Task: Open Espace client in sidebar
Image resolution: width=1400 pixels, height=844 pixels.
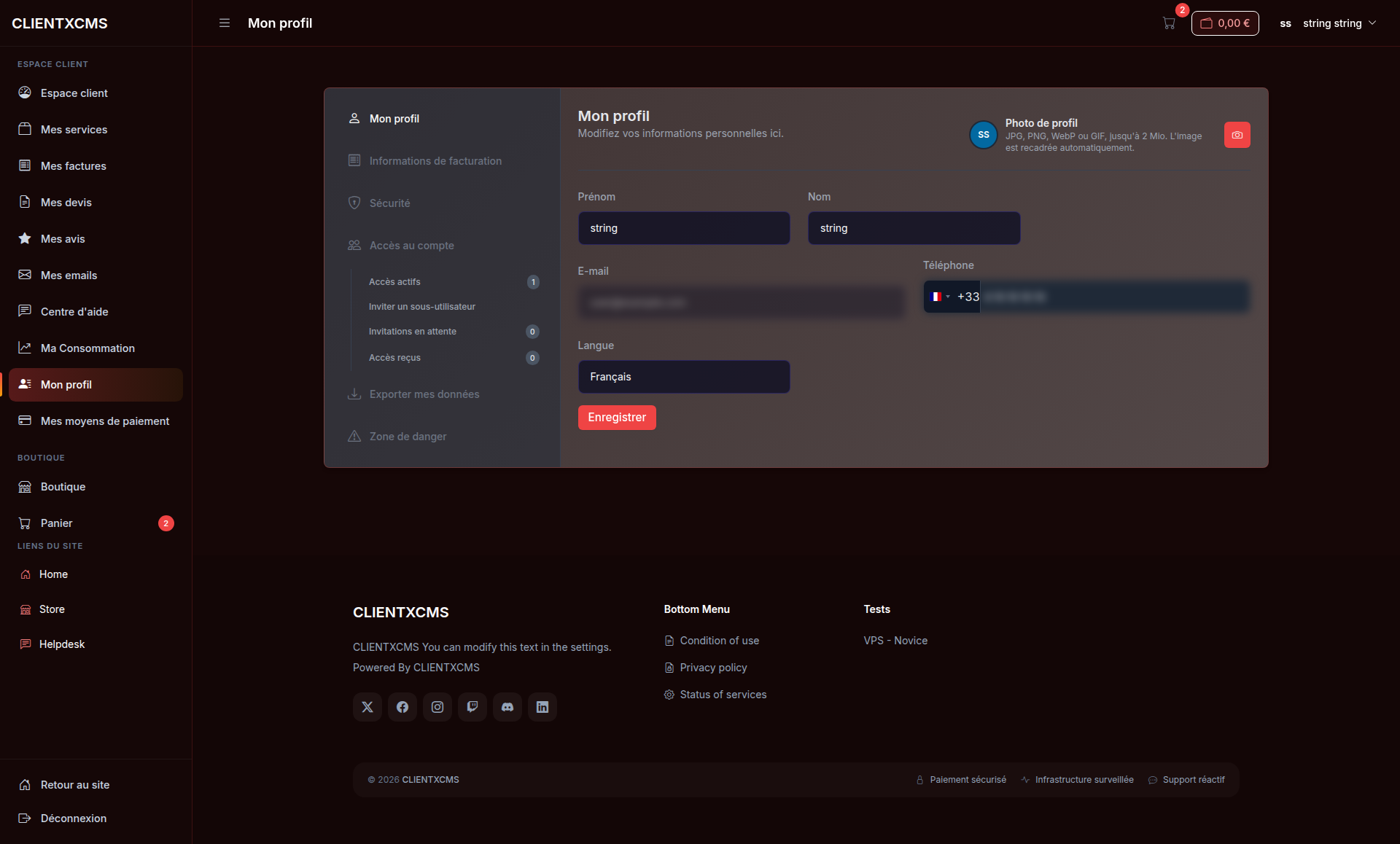Action: 96,93
